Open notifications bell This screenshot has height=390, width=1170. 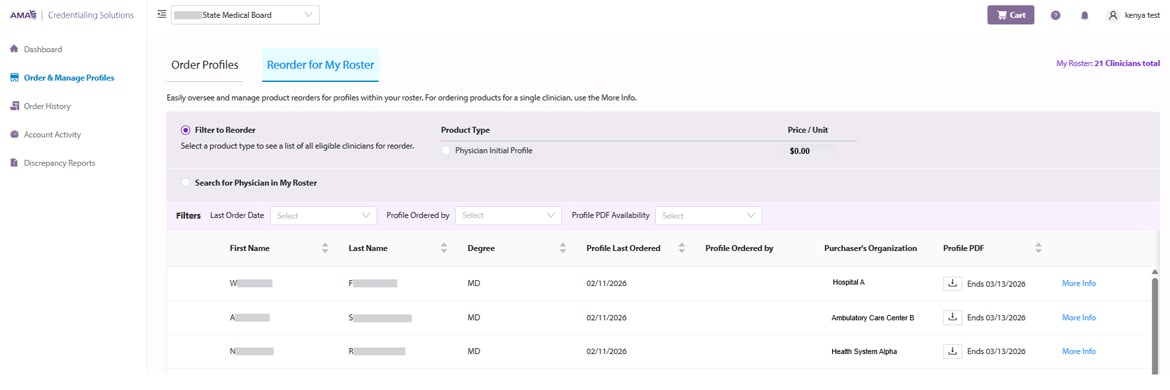click(x=1084, y=15)
